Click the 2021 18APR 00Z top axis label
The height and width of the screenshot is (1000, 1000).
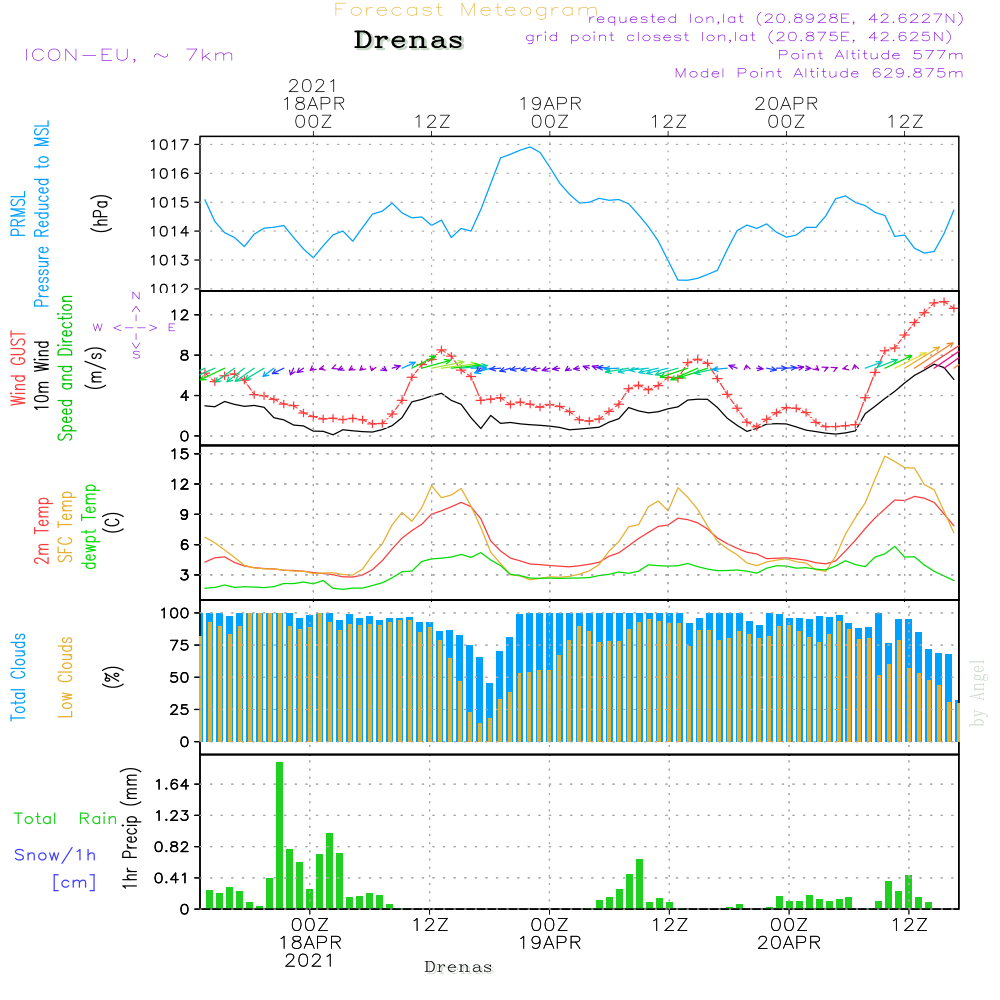[x=313, y=103]
